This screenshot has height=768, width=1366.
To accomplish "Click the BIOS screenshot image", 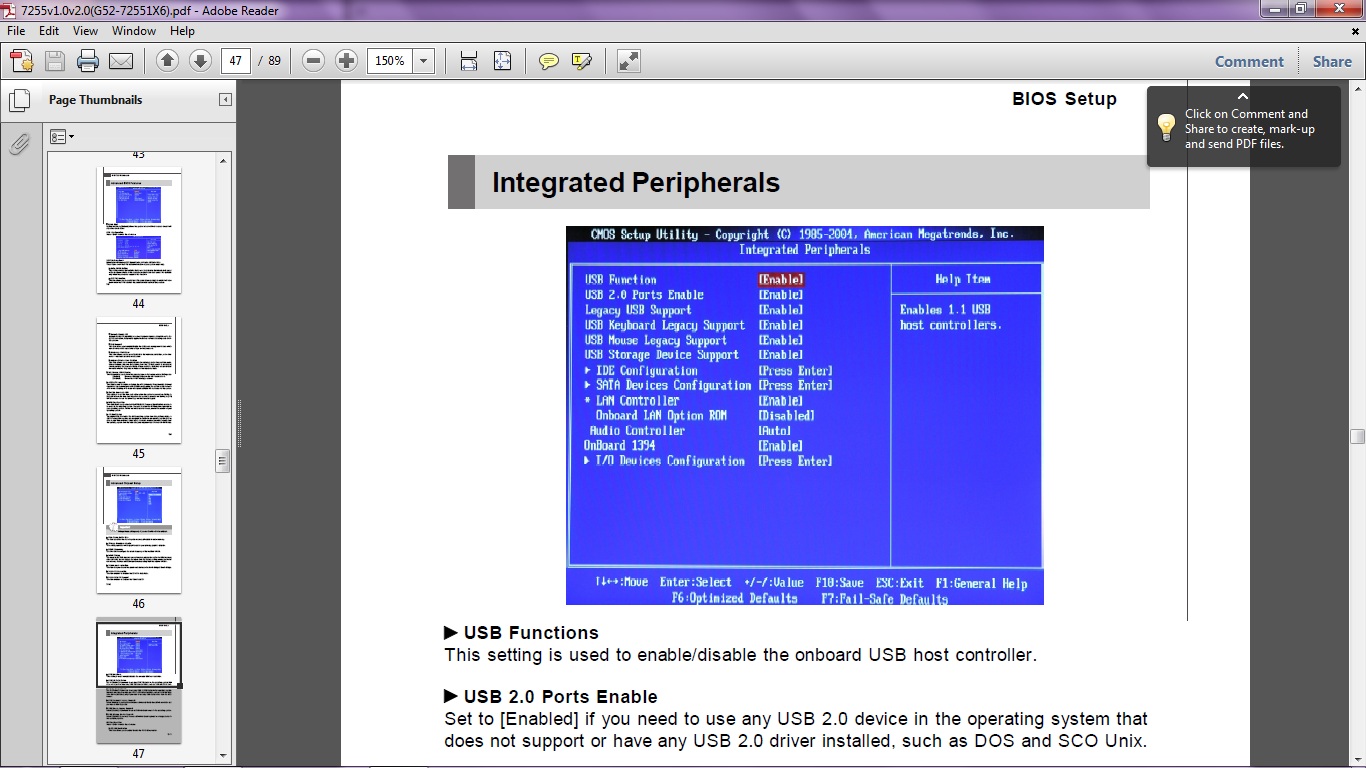I will [805, 415].
